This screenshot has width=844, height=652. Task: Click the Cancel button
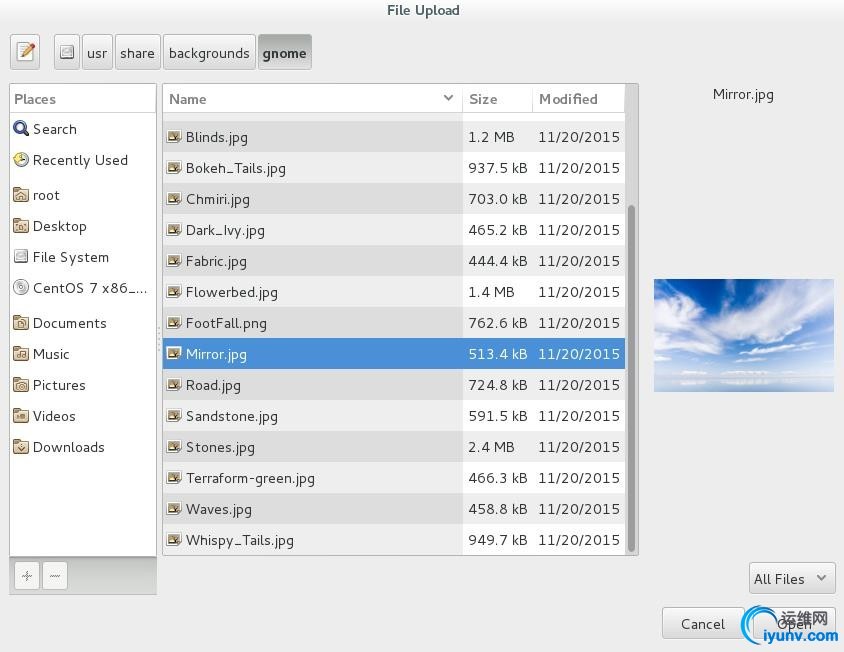pyautogui.click(x=702, y=623)
